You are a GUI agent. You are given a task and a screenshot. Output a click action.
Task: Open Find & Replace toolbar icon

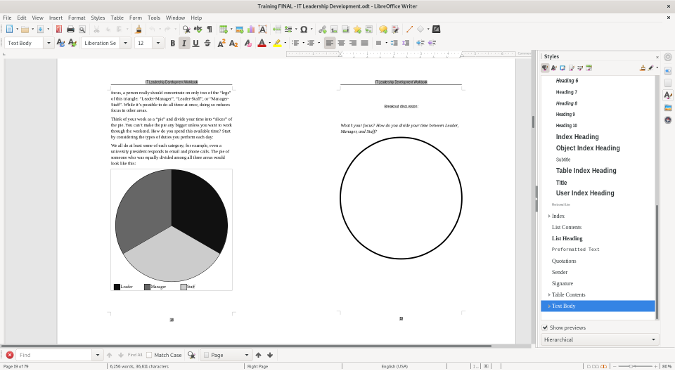coord(186,29)
